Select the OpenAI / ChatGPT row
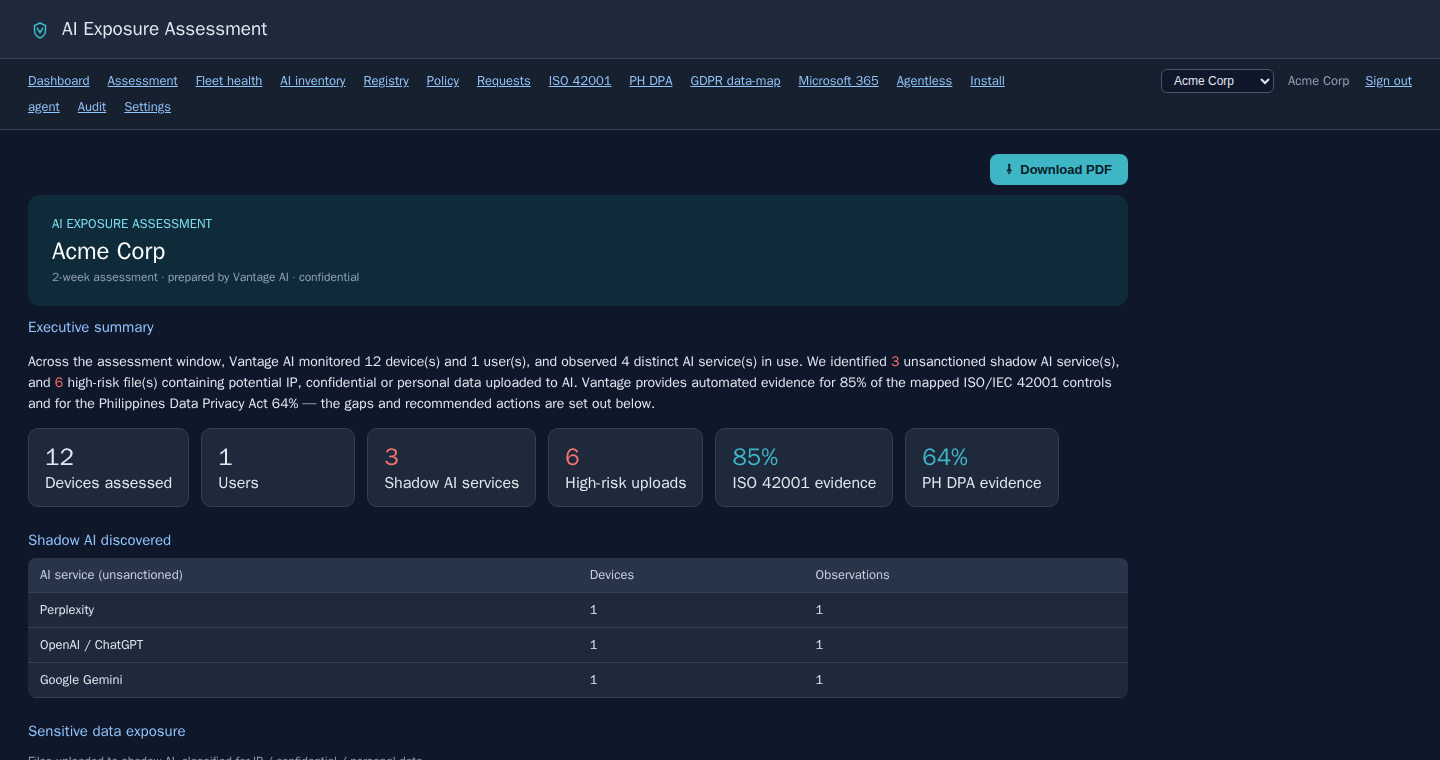Viewport: 1440px width, 760px height. point(578,645)
